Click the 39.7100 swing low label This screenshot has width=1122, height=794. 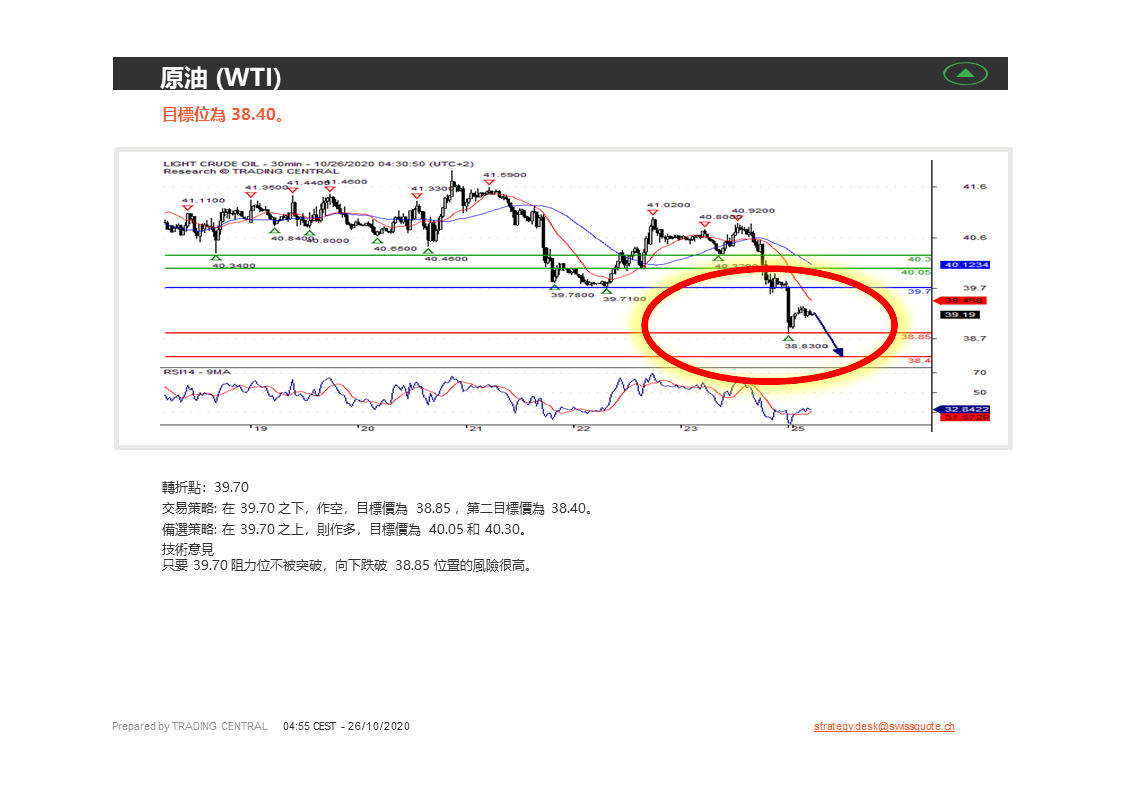624,299
